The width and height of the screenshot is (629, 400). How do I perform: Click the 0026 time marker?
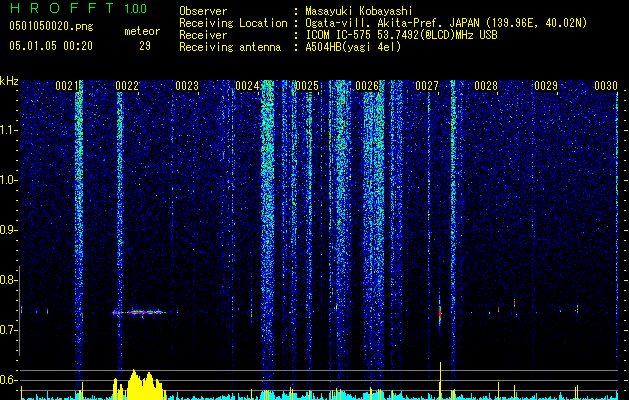pyautogui.click(x=367, y=86)
